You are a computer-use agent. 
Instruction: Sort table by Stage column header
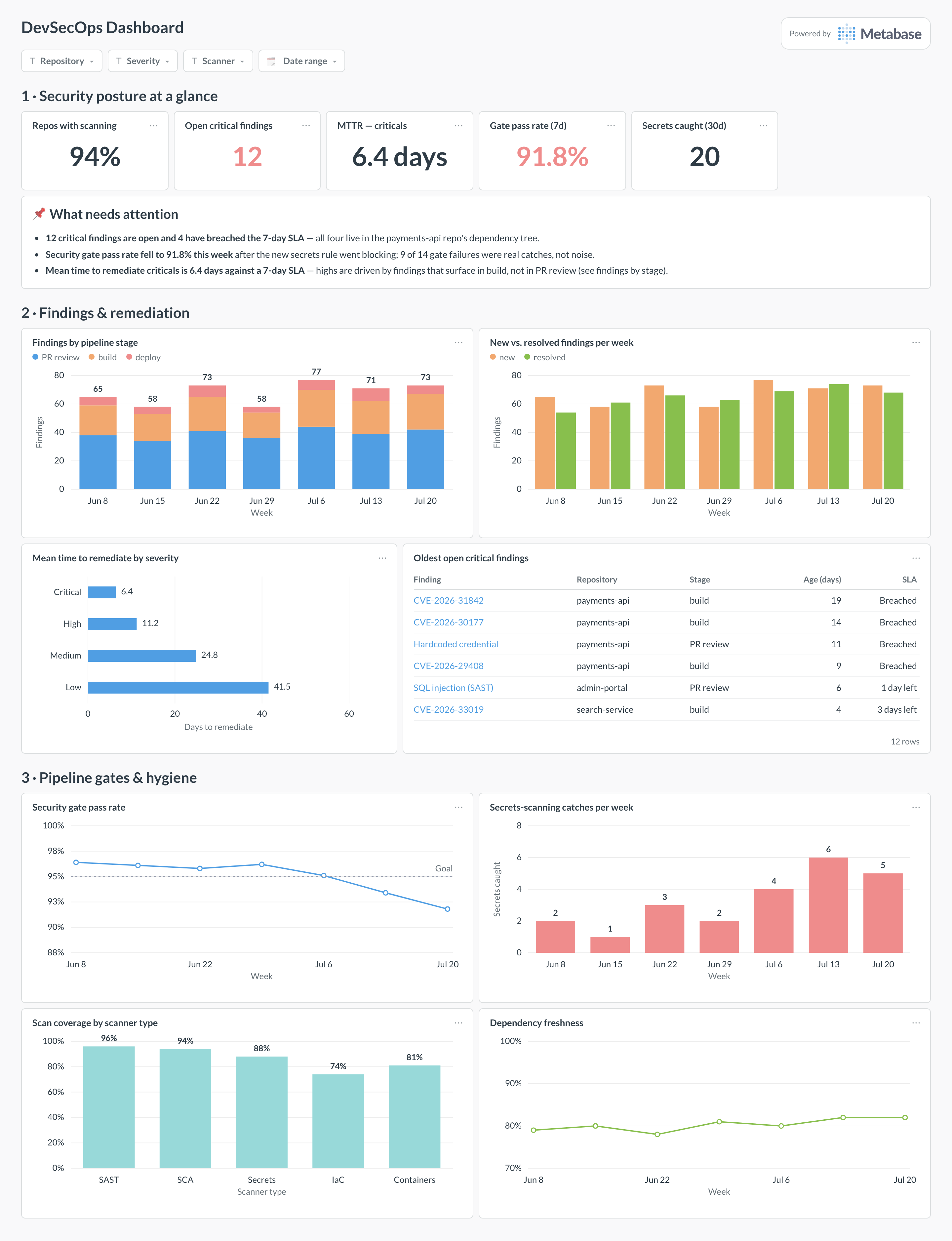click(x=699, y=580)
